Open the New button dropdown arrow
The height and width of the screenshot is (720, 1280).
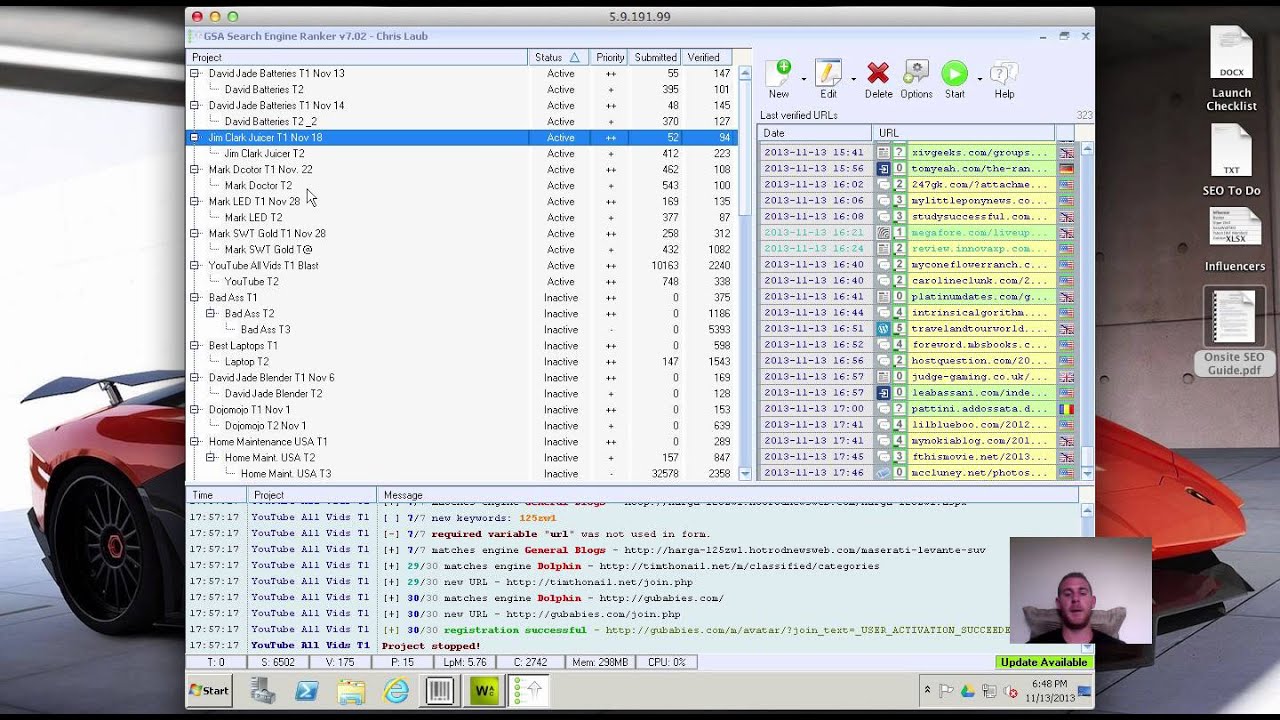[803, 78]
